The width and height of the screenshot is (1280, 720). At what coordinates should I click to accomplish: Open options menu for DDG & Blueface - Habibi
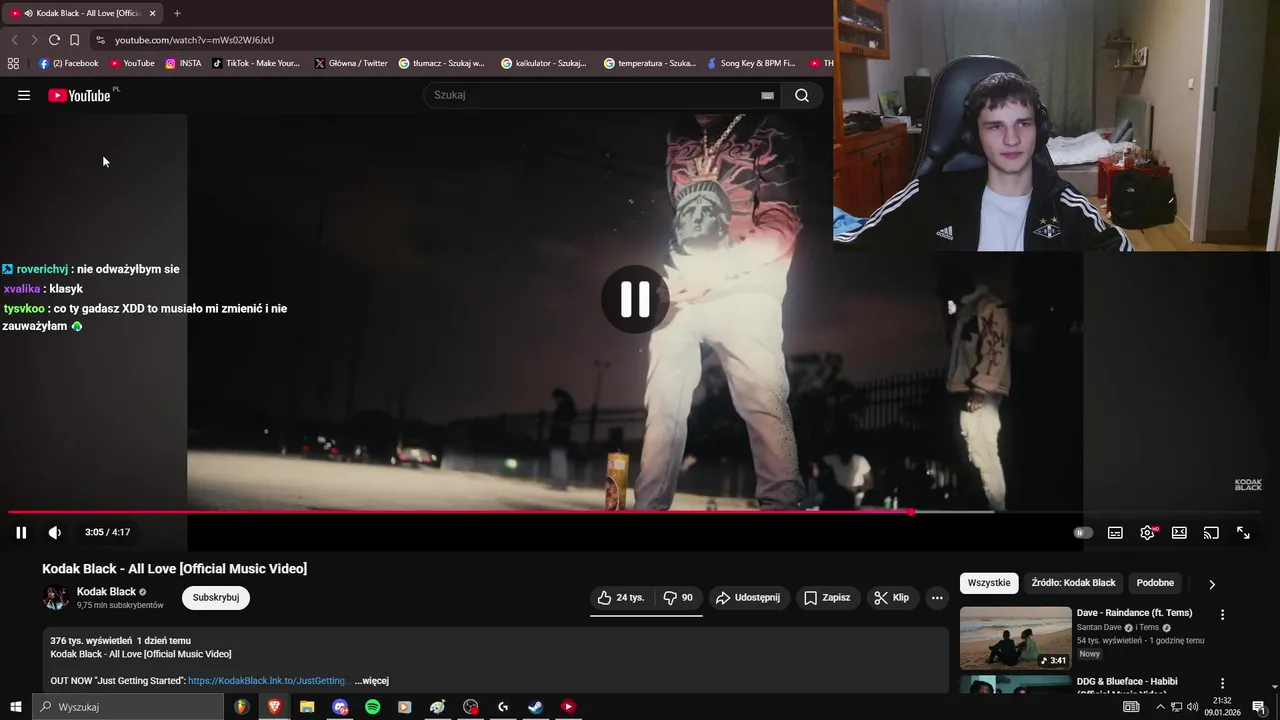[1222, 684]
